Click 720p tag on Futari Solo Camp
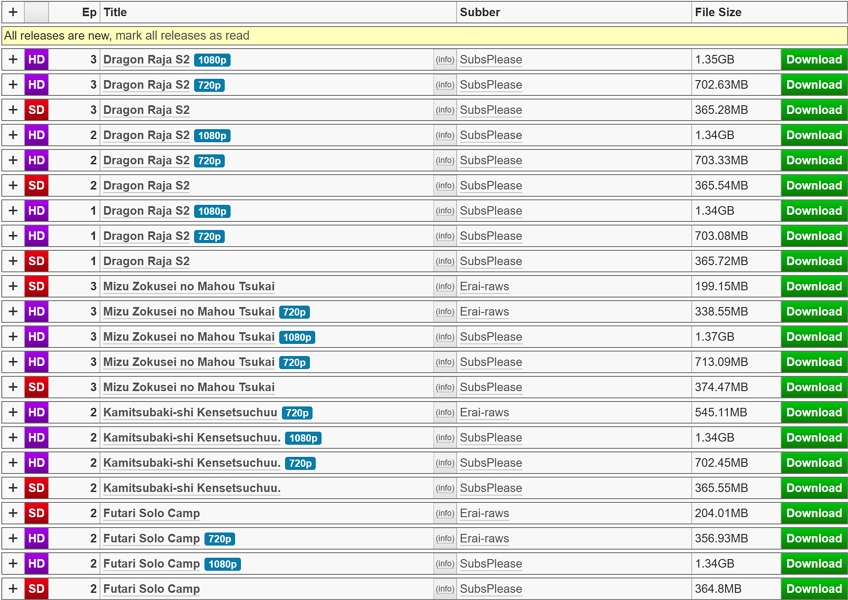 [x=220, y=539]
